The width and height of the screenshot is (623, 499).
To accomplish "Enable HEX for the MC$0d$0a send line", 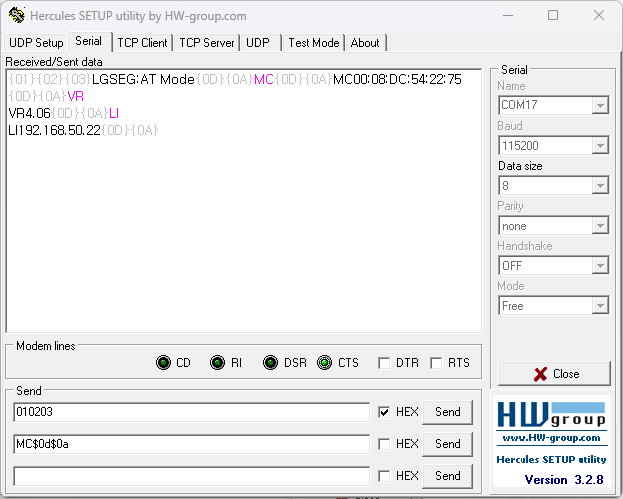I will pos(384,444).
